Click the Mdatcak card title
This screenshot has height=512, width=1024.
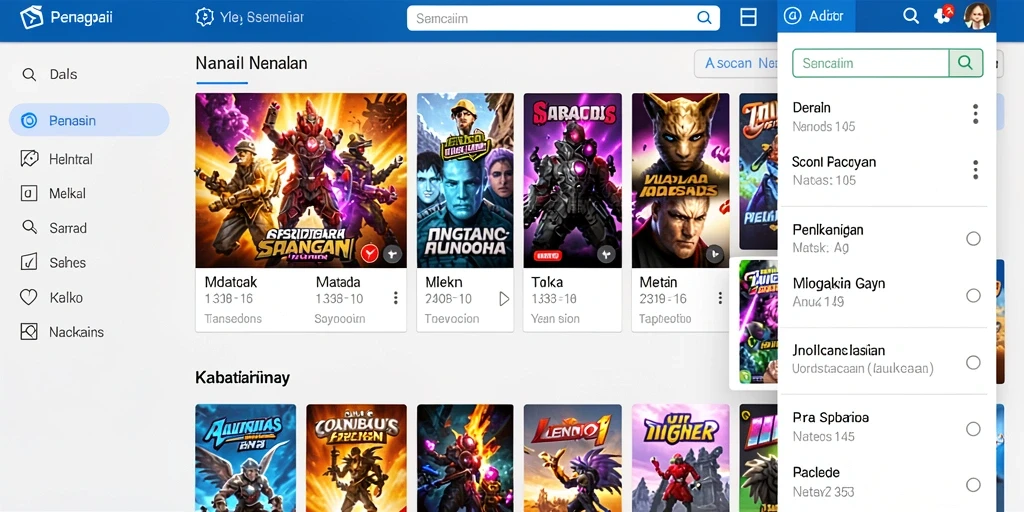(x=231, y=282)
